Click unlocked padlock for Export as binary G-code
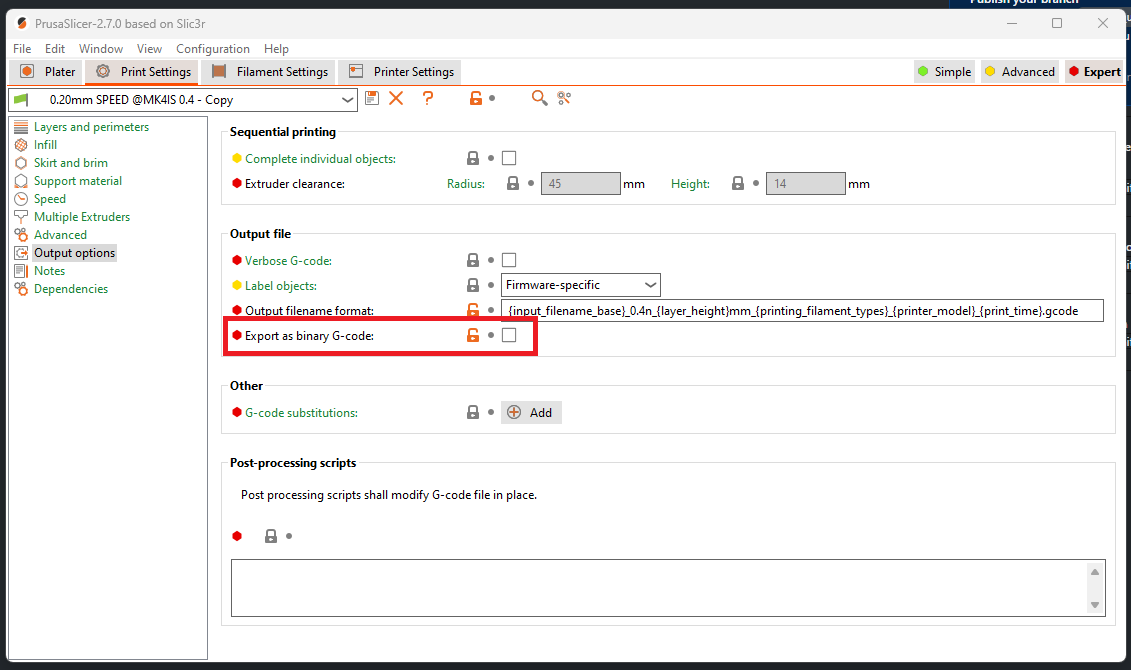 point(473,335)
